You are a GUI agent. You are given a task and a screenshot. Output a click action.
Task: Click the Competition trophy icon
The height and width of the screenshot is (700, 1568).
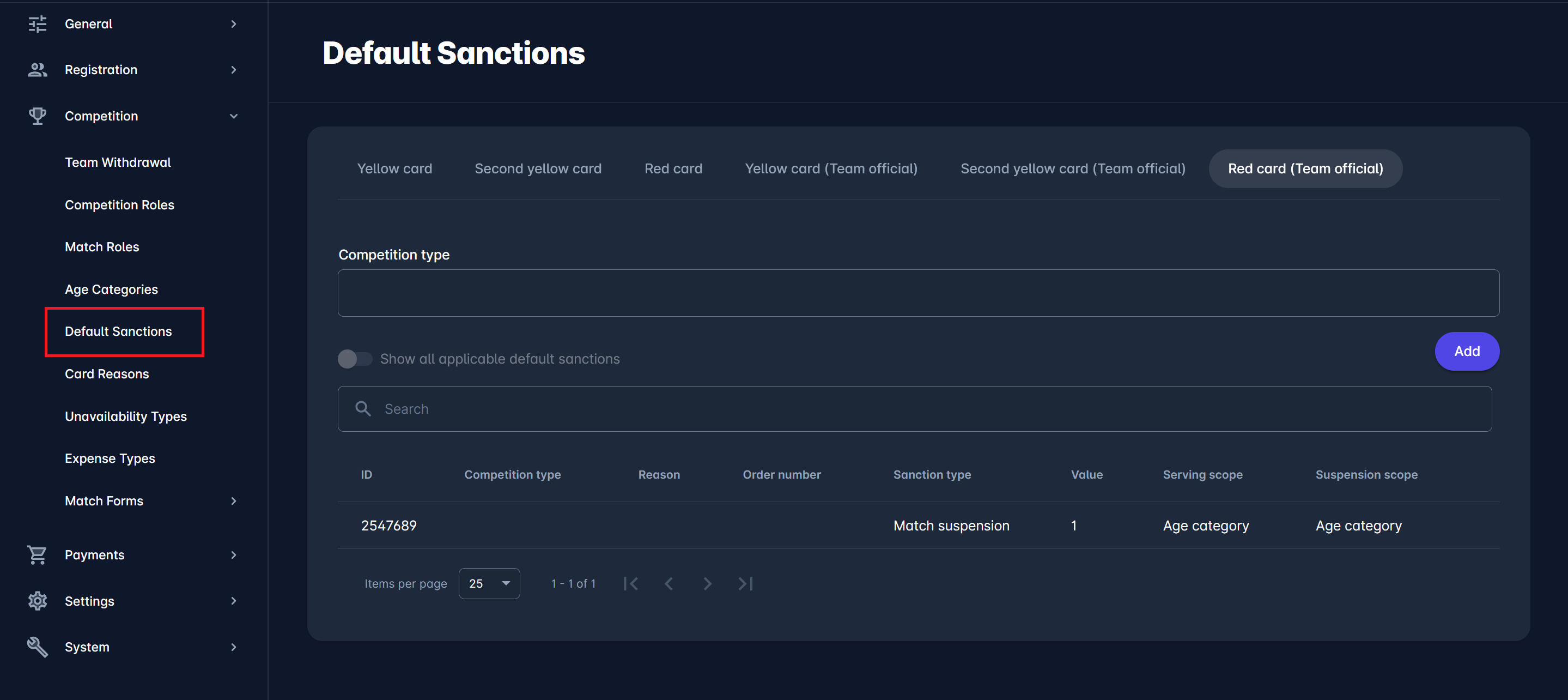pos(37,116)
